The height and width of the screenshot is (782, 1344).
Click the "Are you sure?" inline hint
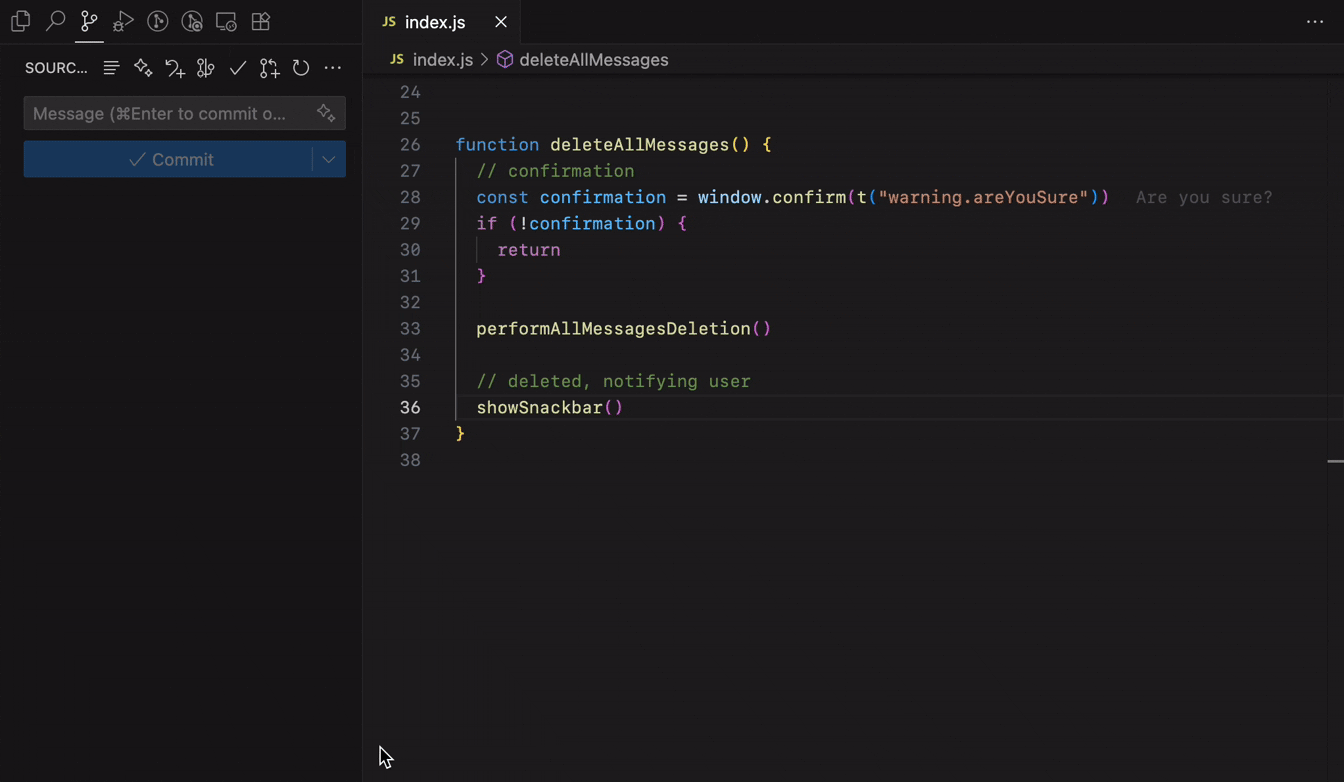pyautogui.click(x=1204, y=197)
